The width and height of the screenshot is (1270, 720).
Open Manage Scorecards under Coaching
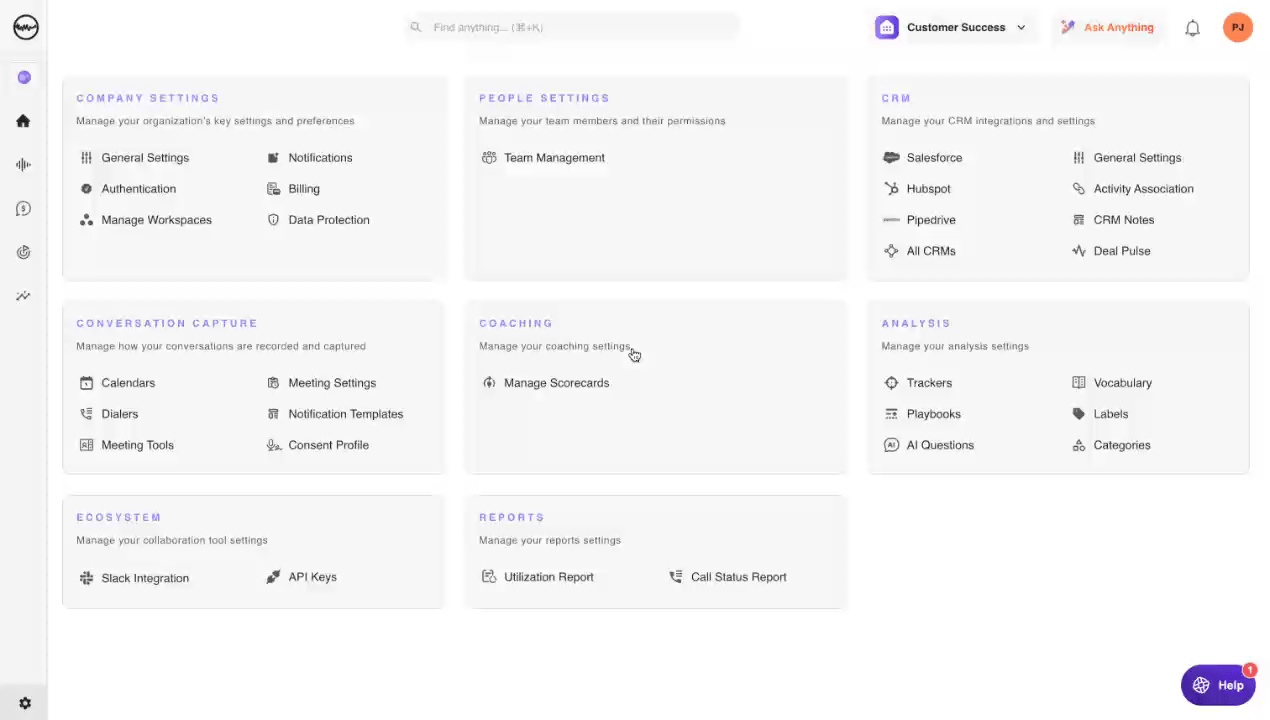[x=555, y=383]
